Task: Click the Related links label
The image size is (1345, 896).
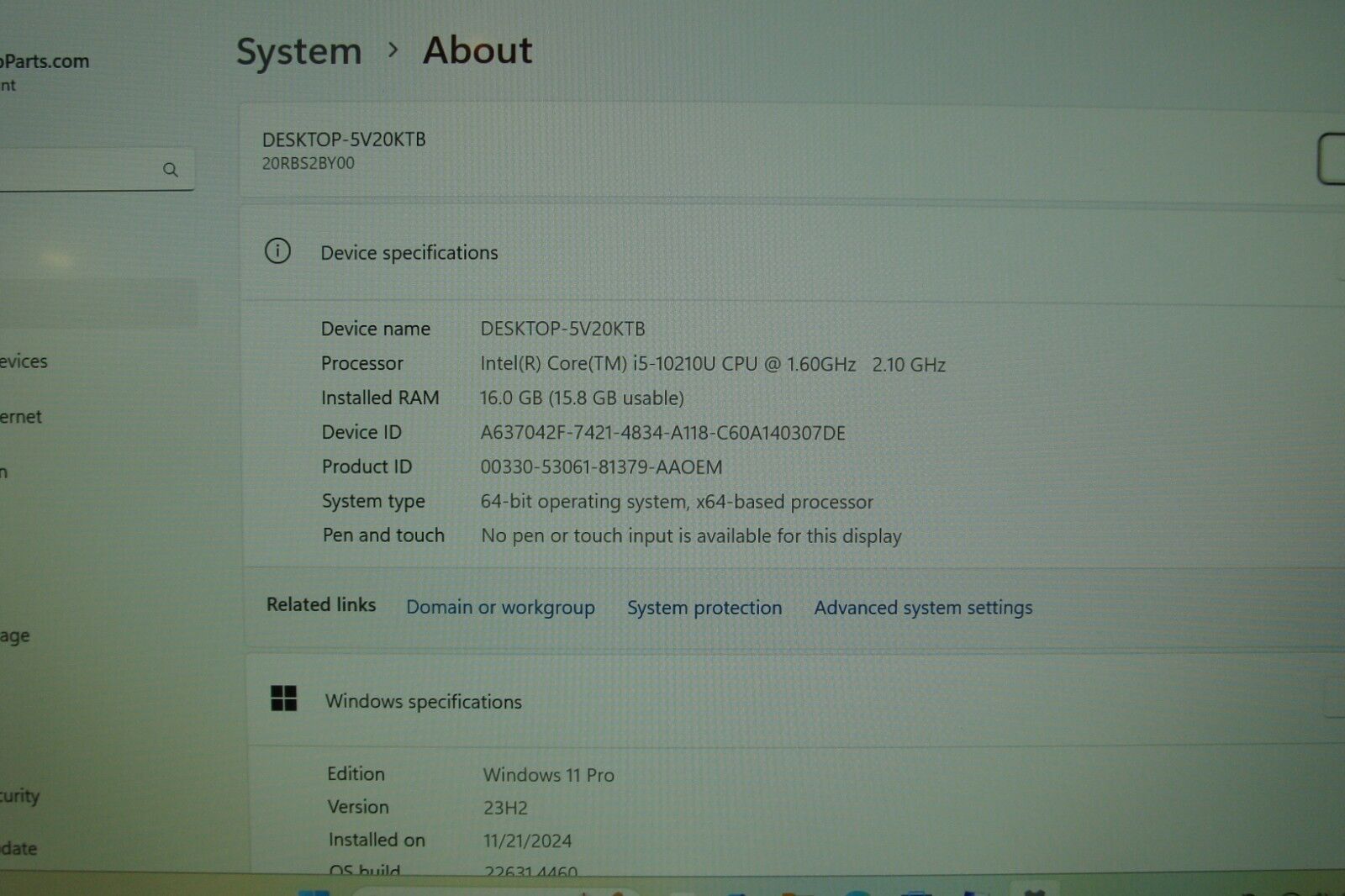Action: coord(321,604)
